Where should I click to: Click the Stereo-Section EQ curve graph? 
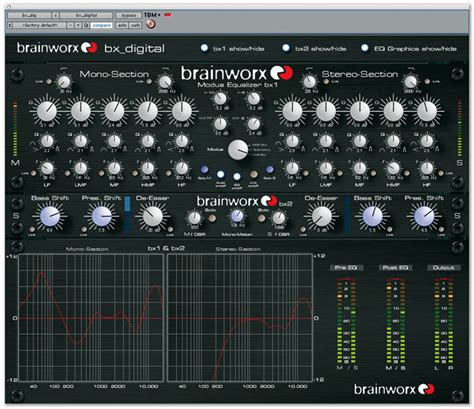coord(240,318)
